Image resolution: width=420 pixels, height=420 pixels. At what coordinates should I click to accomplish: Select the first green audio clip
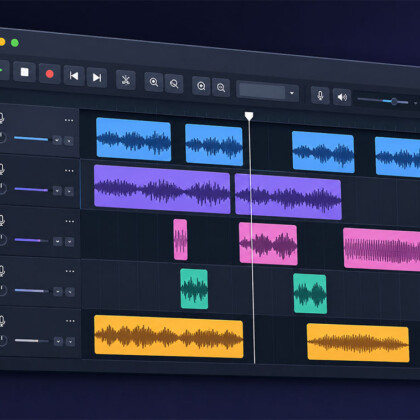(194, 289)
